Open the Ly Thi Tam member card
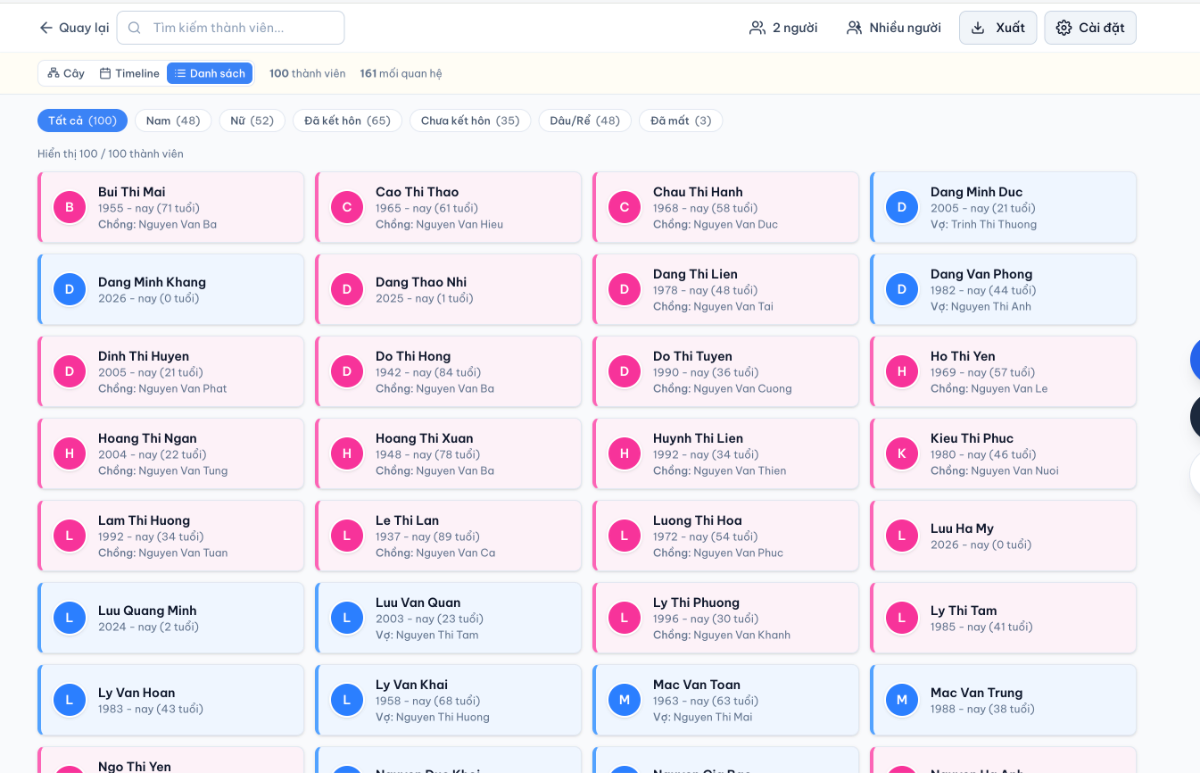 click(x=1003, y=618)
